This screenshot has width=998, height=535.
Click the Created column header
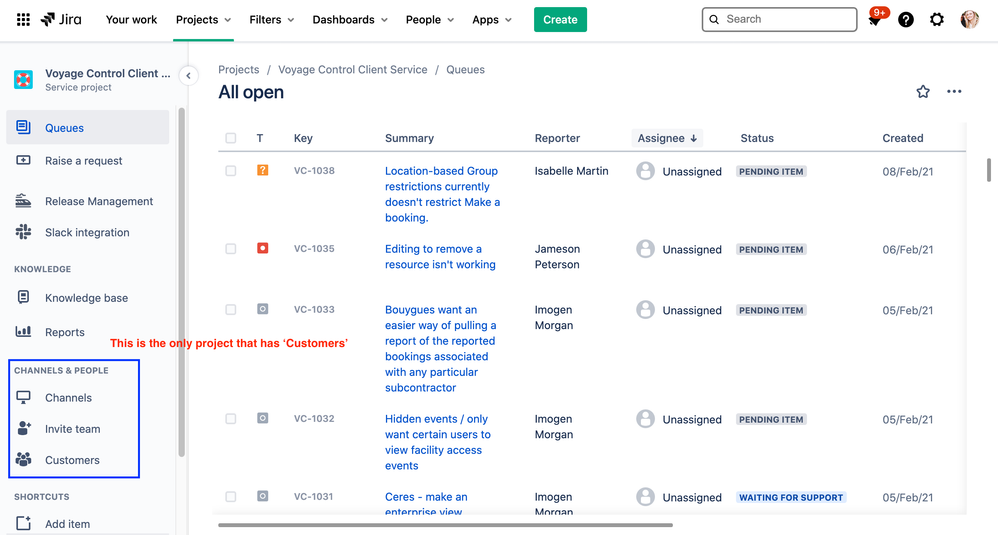pos(903,138)
